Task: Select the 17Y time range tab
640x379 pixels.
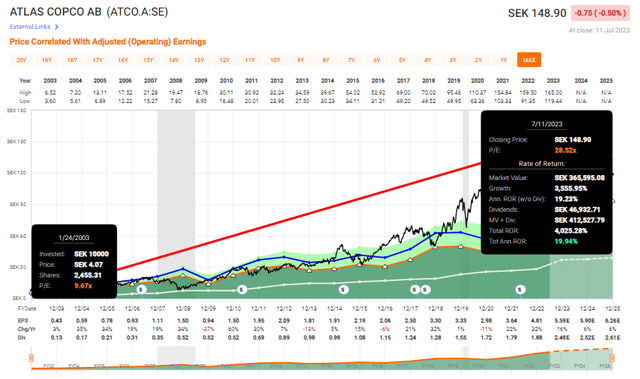Action: pyautogui.click(x=98, y=60)
